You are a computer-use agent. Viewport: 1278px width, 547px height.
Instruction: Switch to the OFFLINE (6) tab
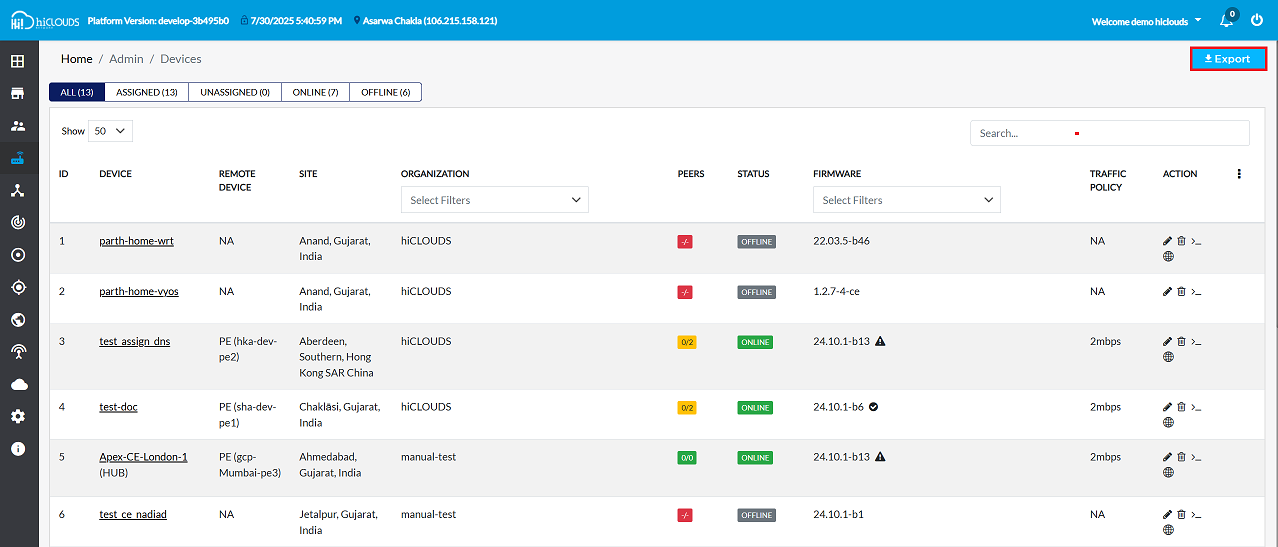(x=385, y=92)
